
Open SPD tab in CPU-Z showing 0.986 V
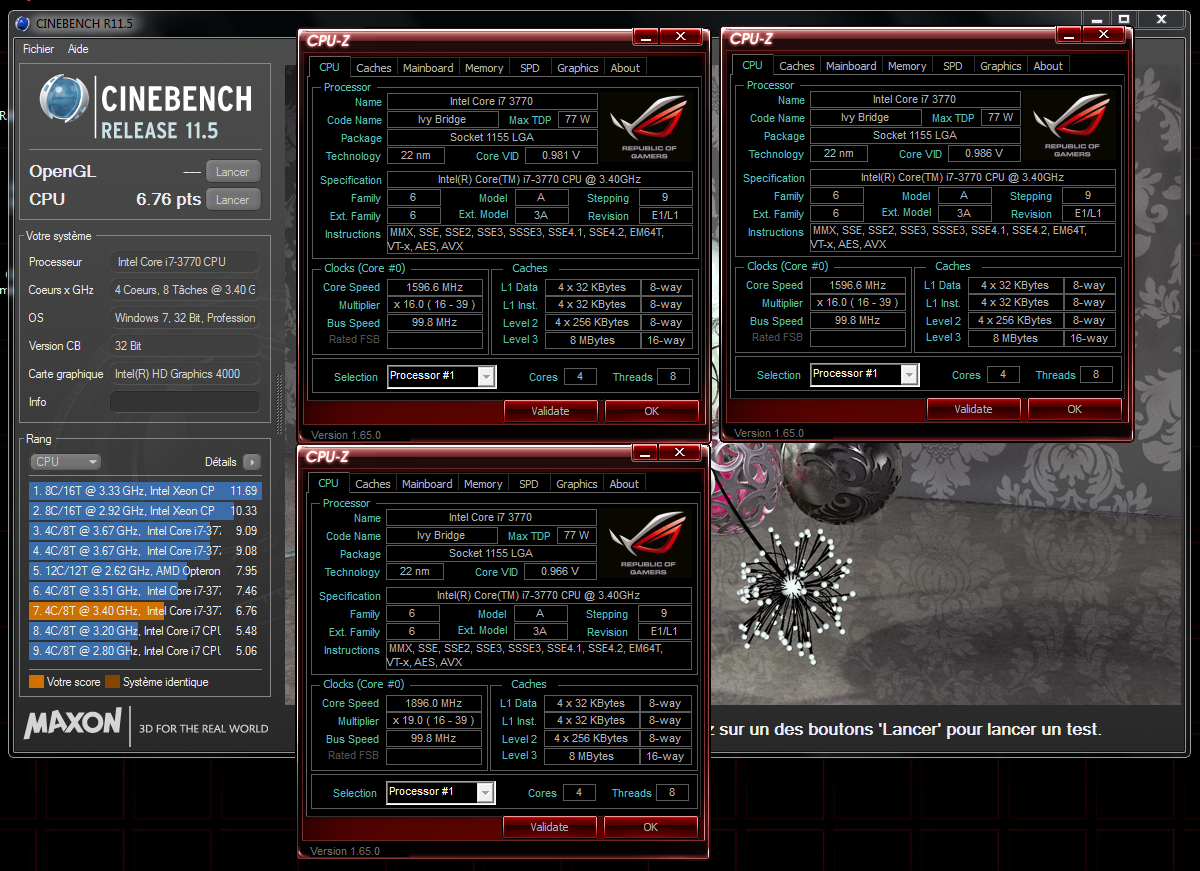pos(953,66)
